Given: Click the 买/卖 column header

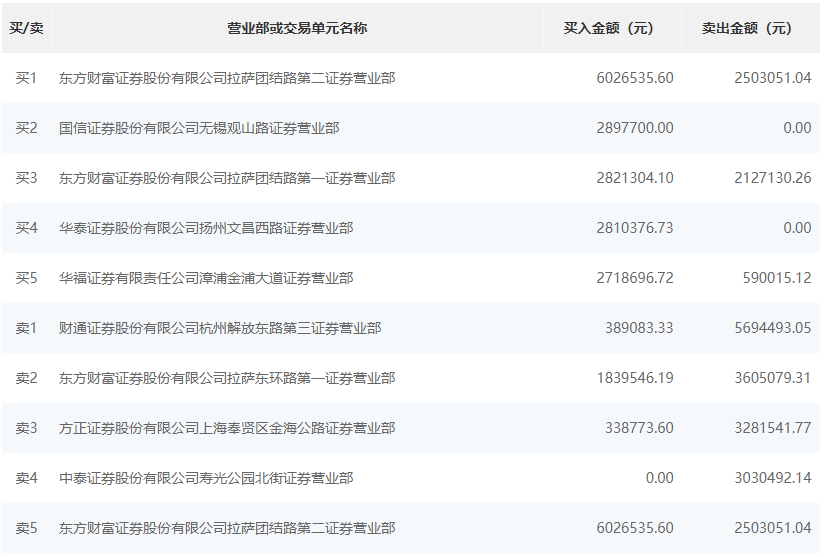Looking at the screenshot, I should pos(26,28).
